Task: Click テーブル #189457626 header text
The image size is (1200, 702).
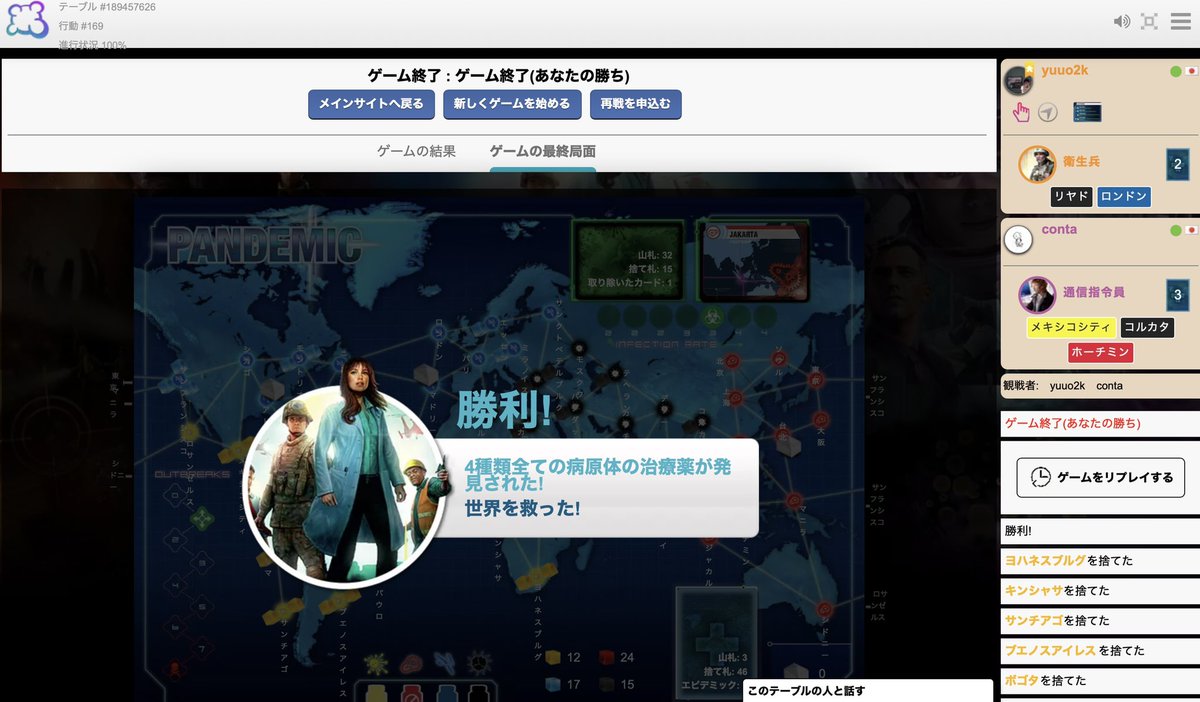Action: point(107,7)
